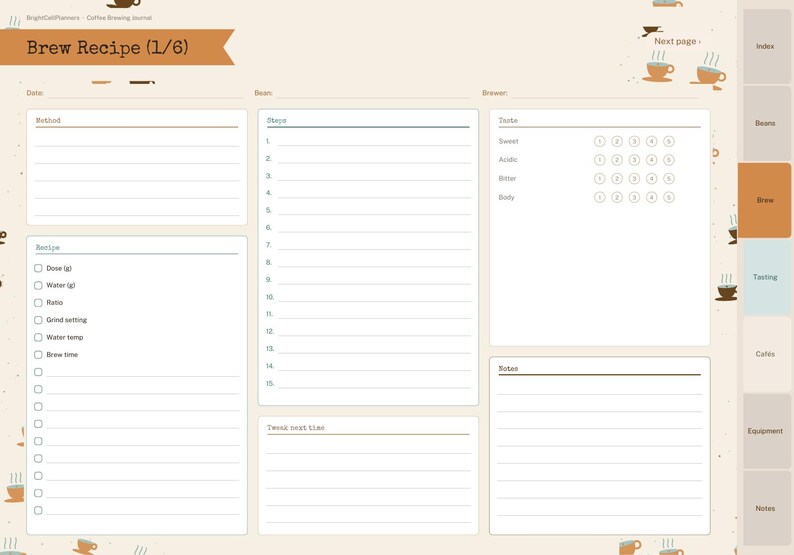Viewport: 794px width, 555px height.
Task: Tick the first blank checkbox below Brew time
Action: [38, 372]
